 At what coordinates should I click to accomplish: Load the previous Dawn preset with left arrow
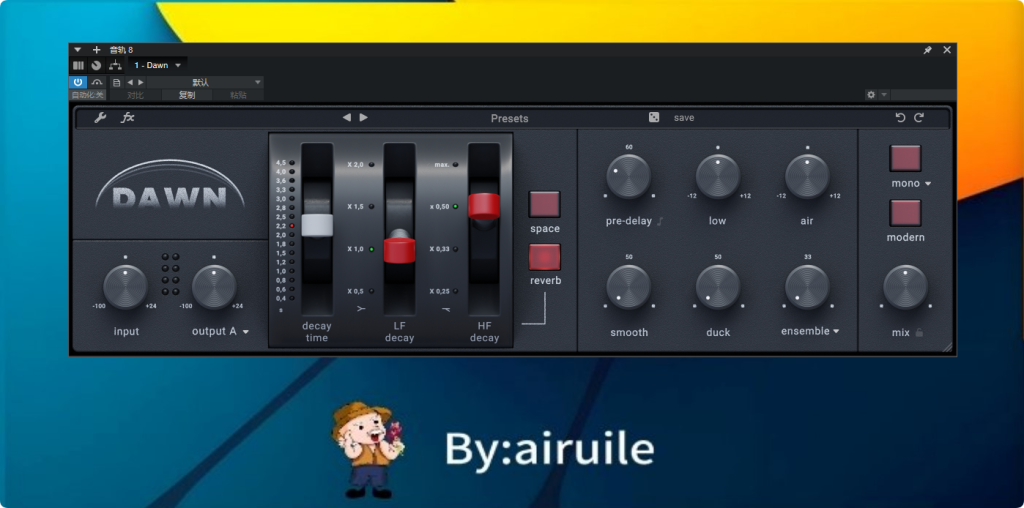pos(347,118)
